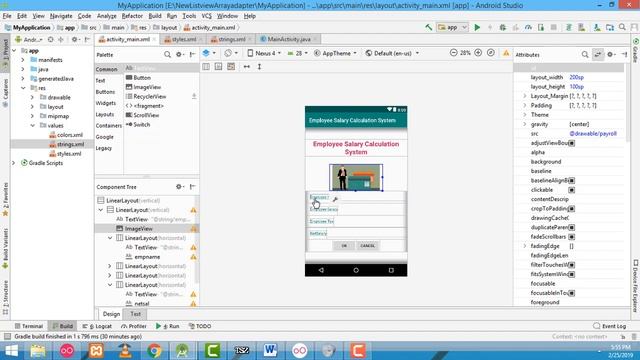Open the Logcat tool window
The height and width of the screenshot is (360, 640).
tap(97, 326)
